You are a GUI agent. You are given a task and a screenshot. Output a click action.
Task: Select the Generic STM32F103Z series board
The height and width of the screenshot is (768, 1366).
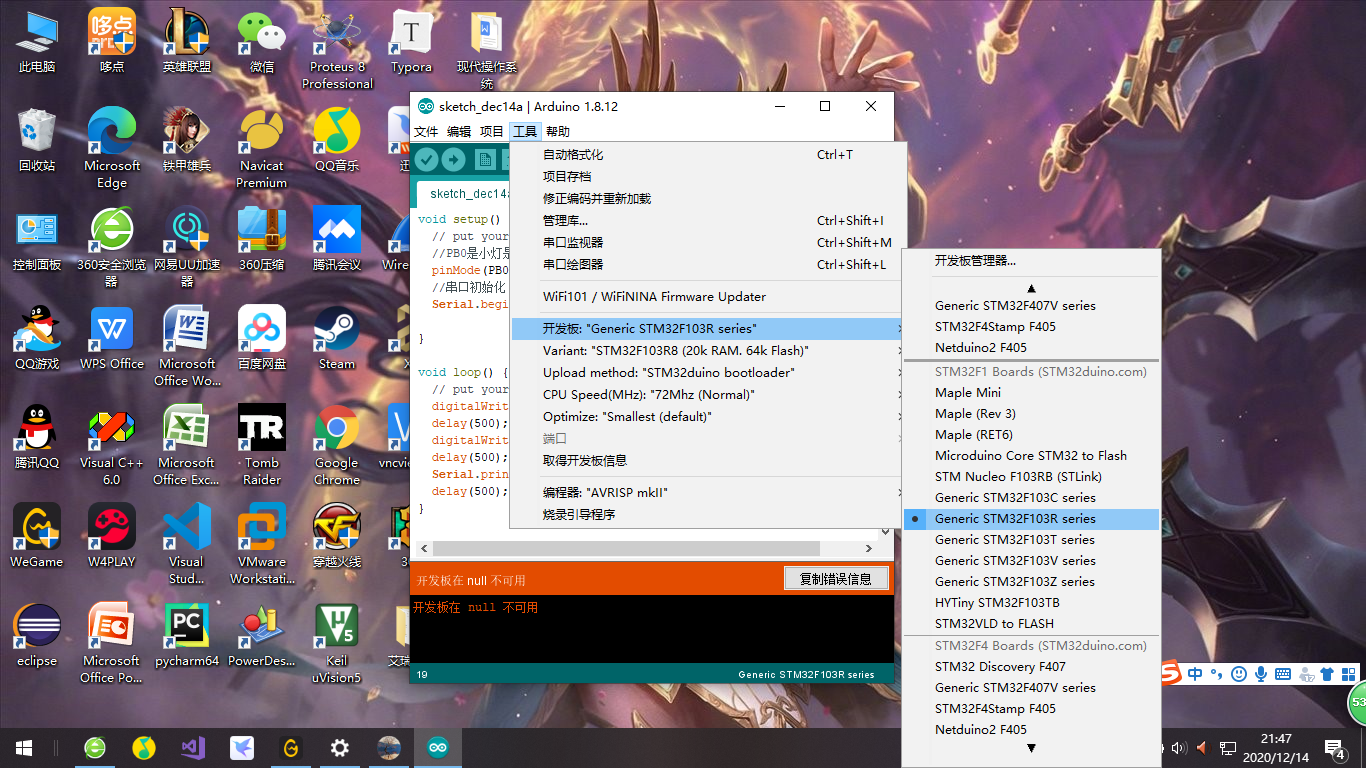click(1031, 582)
